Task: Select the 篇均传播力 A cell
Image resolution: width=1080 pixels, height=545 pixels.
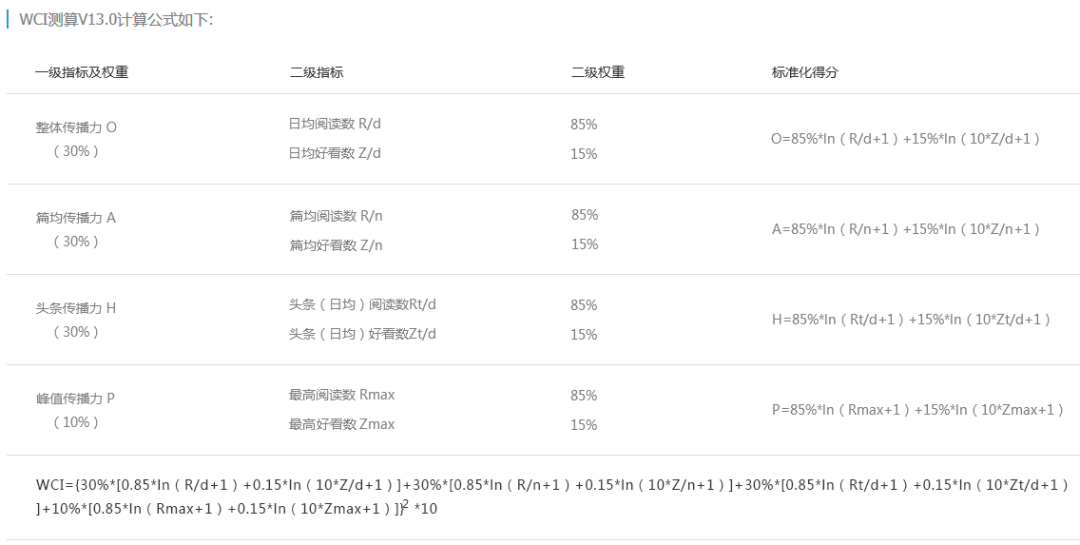Action: (76, 217)
